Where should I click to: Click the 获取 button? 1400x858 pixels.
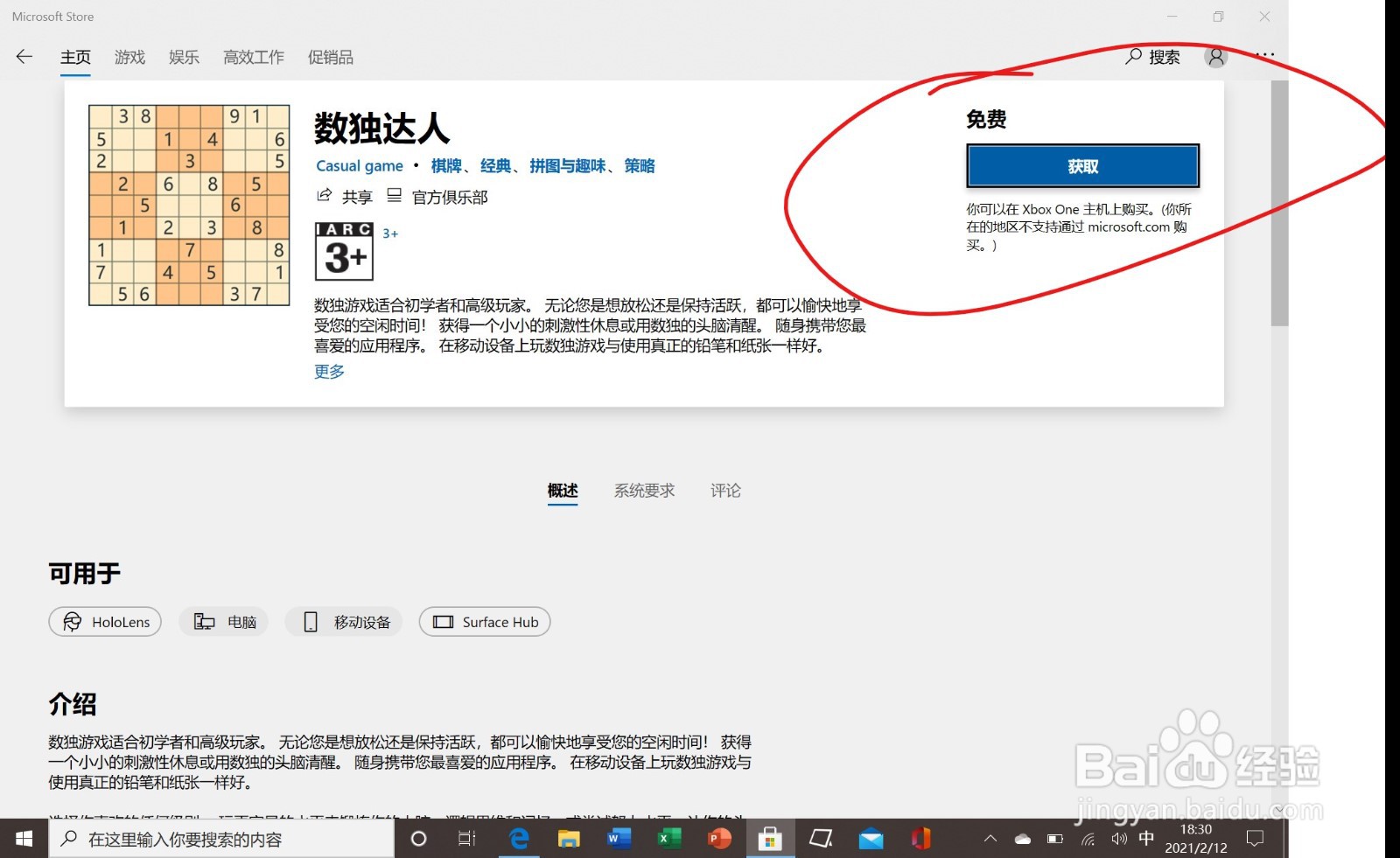pyautogui.click(x=1082, y=166)
